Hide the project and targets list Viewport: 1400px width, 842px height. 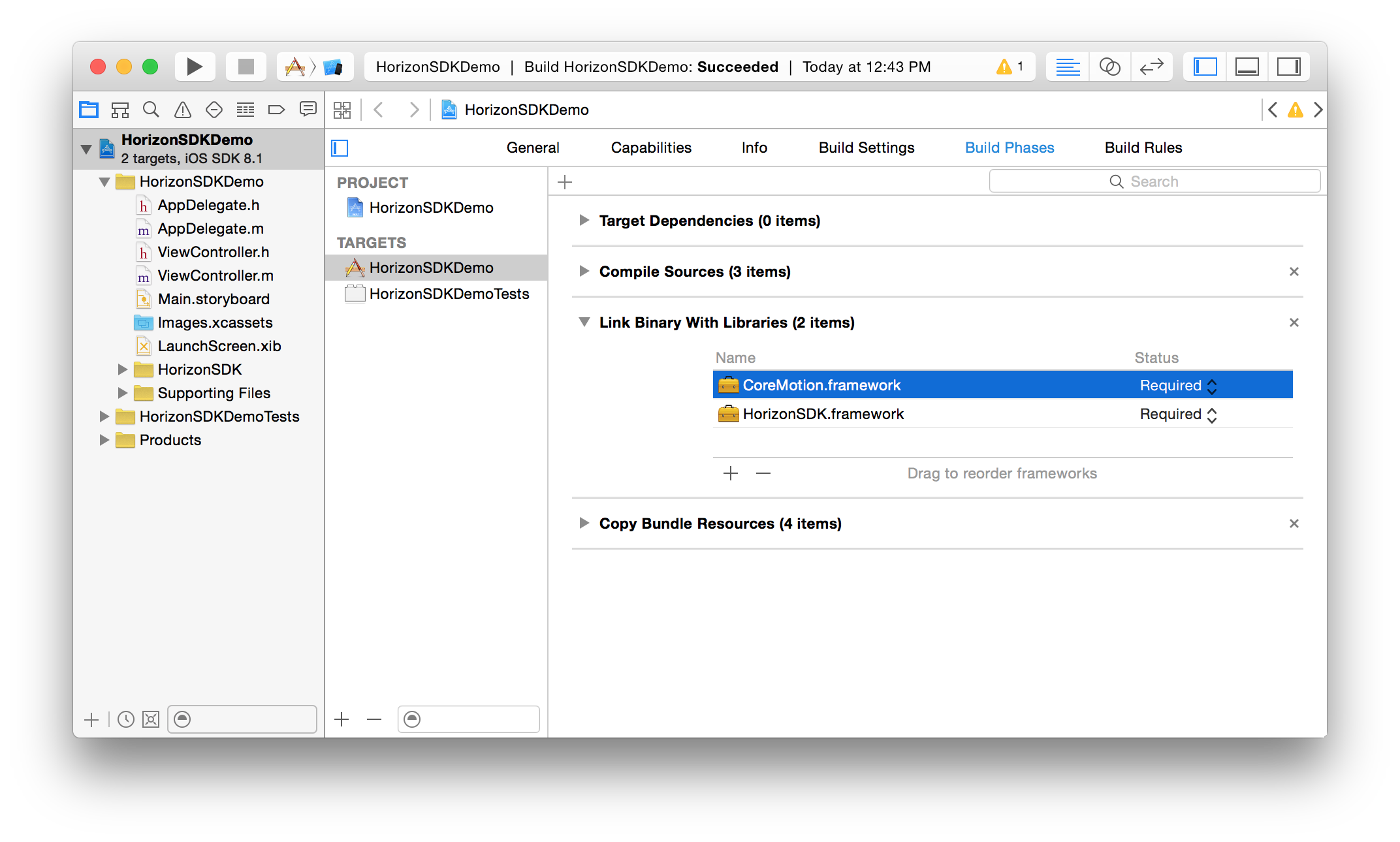(x=340, y=148)
